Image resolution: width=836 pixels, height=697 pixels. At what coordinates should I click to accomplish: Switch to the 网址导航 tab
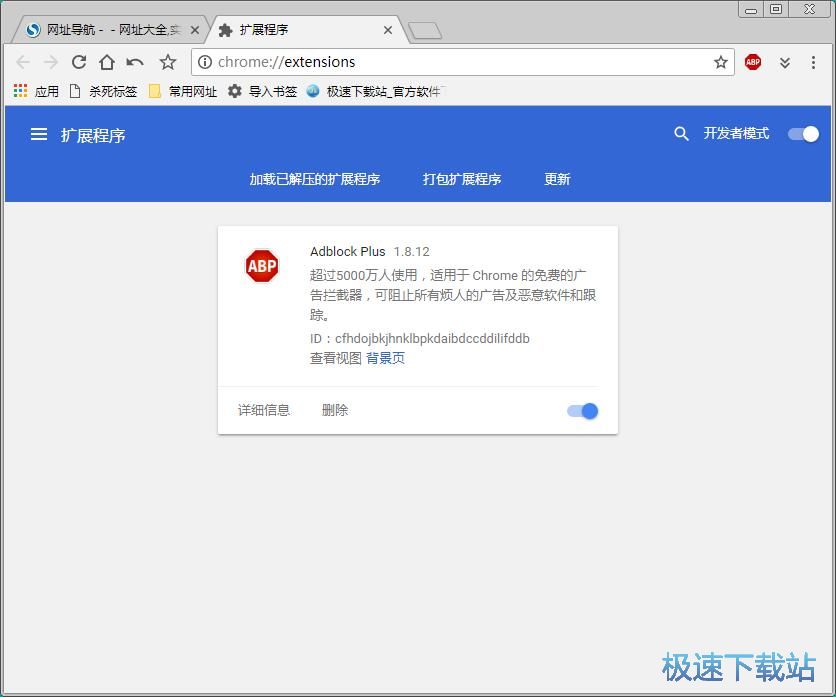pos(107,30)
